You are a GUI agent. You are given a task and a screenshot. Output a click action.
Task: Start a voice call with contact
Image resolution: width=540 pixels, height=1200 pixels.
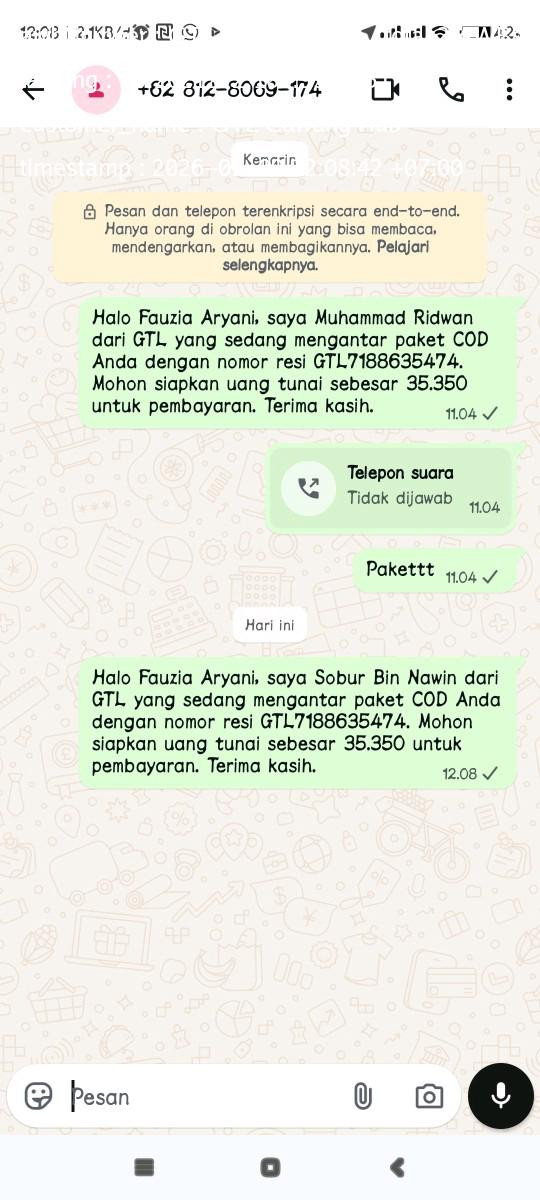pos(451,90)
